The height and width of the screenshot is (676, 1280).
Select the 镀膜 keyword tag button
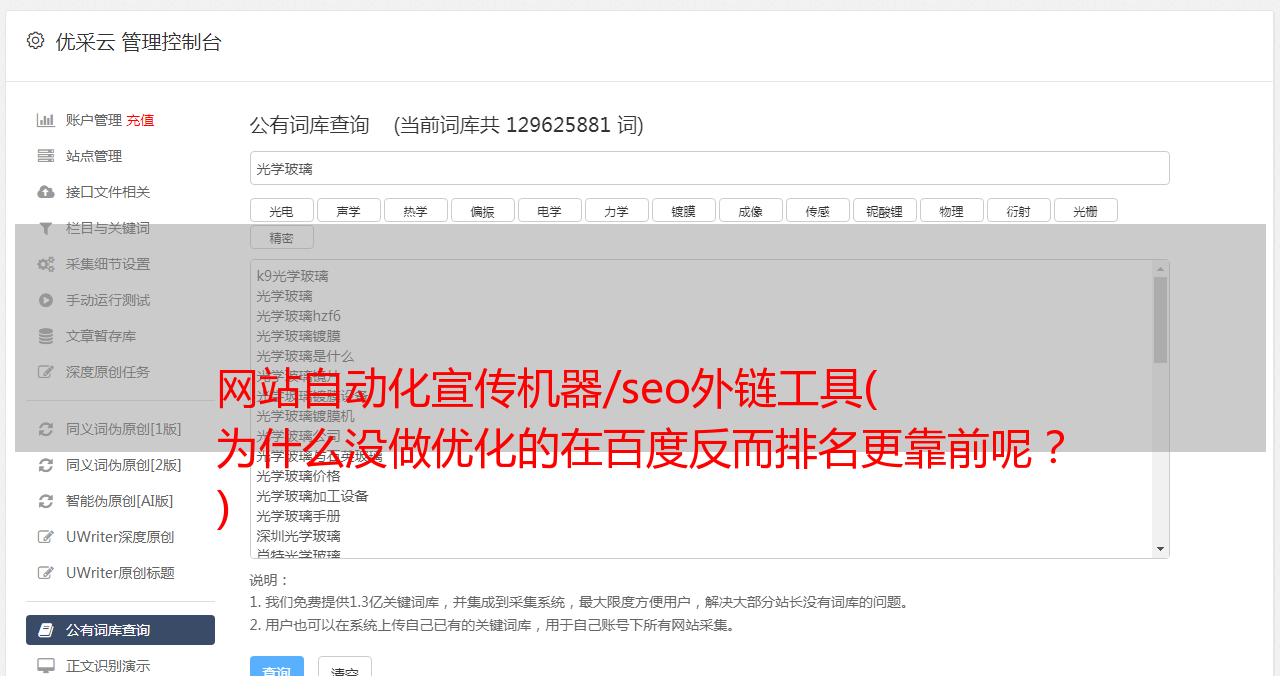(684, 211)
